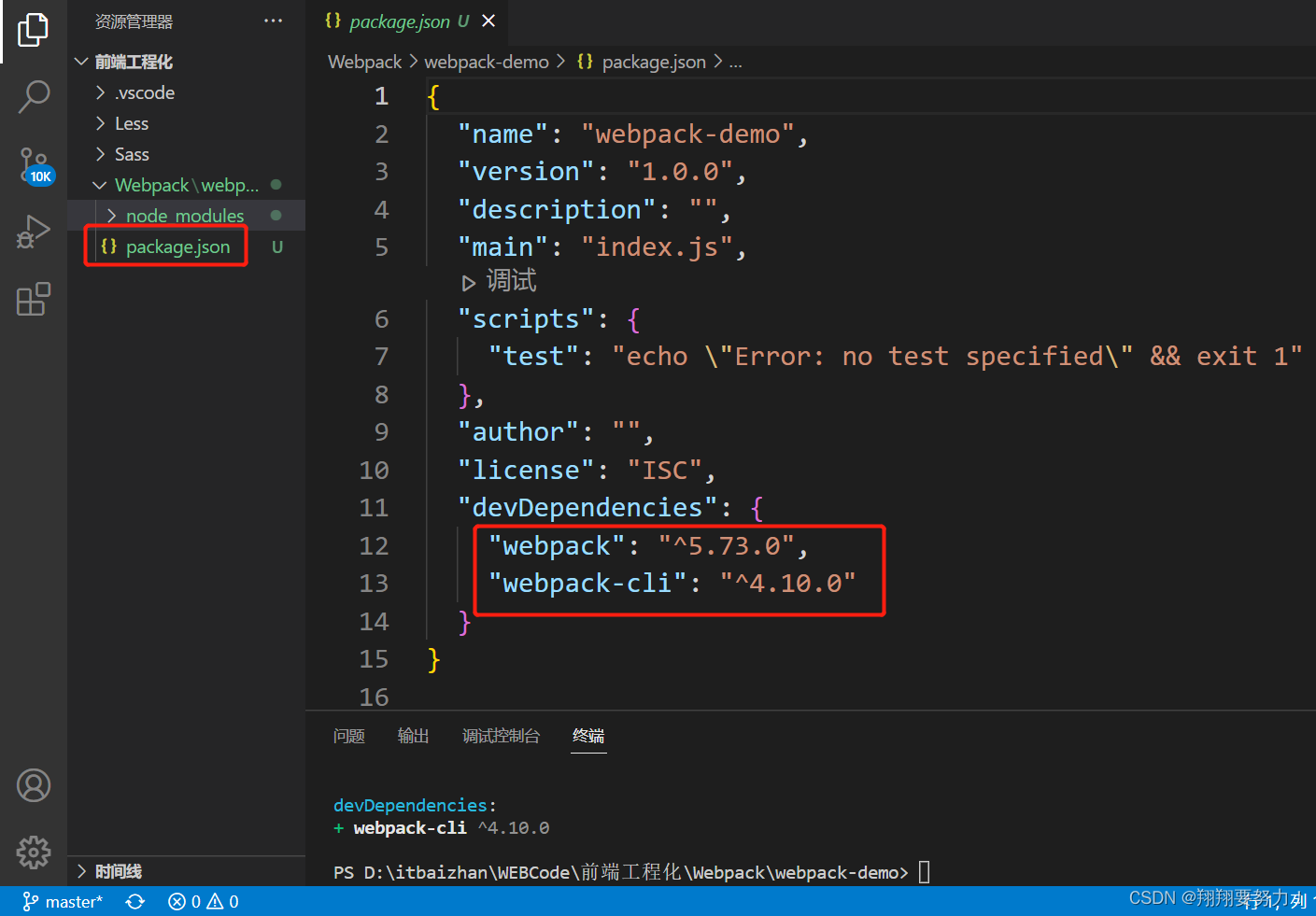
Task: Click the master* branch indicator
Action: pyautogui.click(x=63, y=901)
